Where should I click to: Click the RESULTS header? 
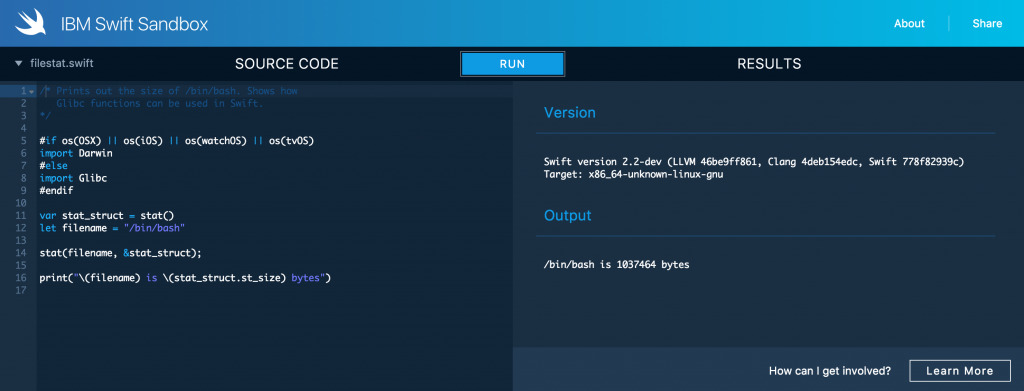coord(769,64)
